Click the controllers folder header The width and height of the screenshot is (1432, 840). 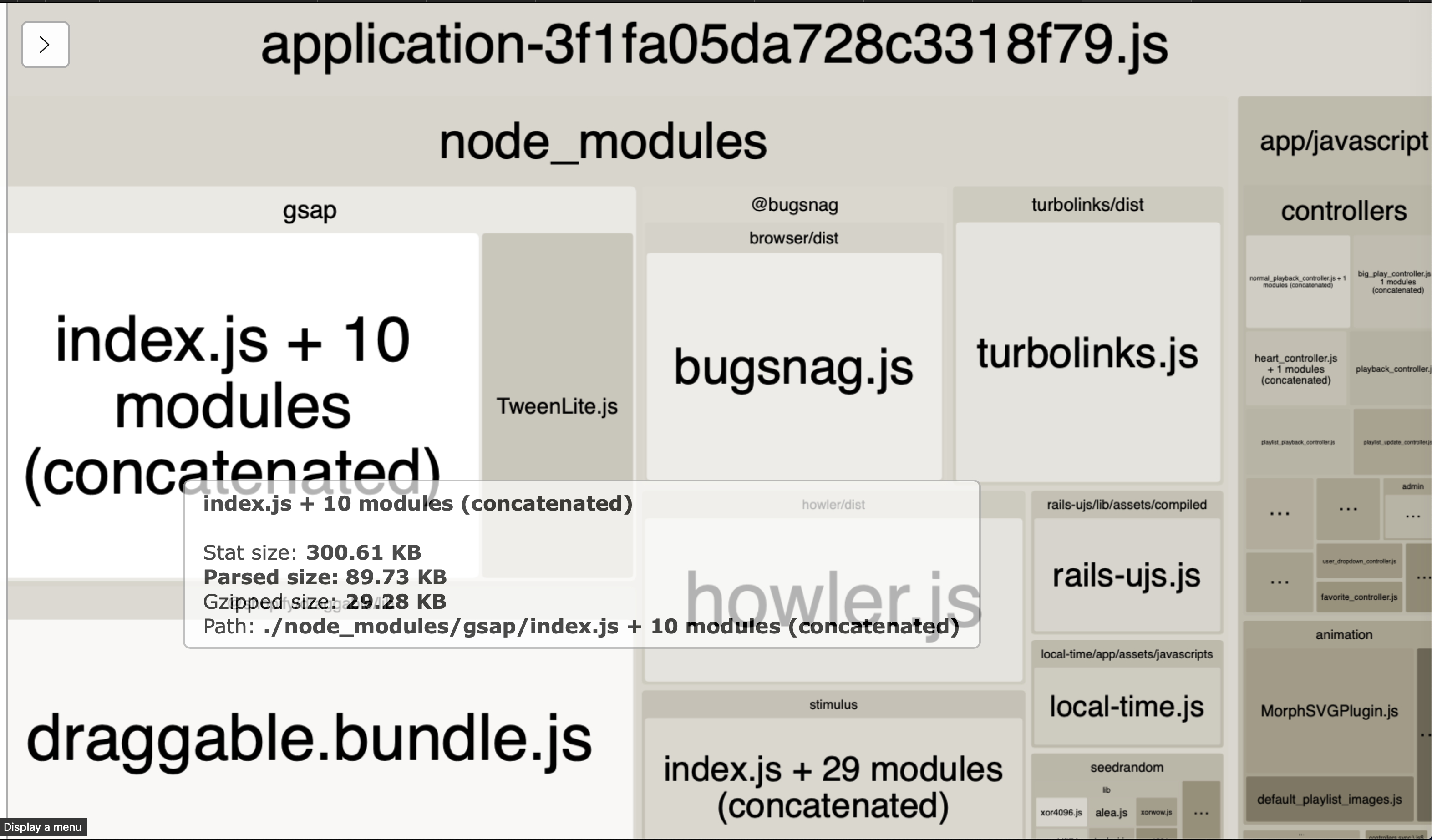pos(1343,211)
